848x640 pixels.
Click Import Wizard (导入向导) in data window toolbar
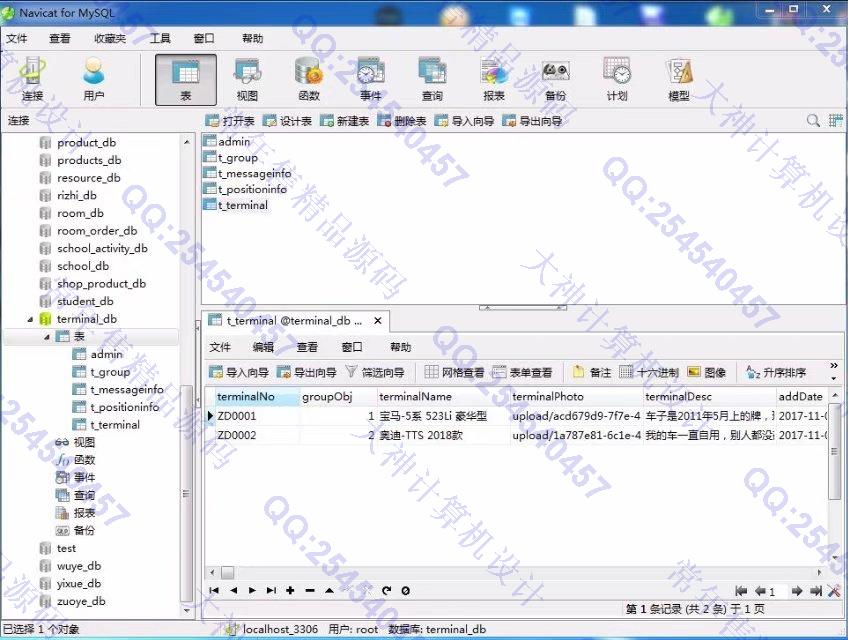239,372
